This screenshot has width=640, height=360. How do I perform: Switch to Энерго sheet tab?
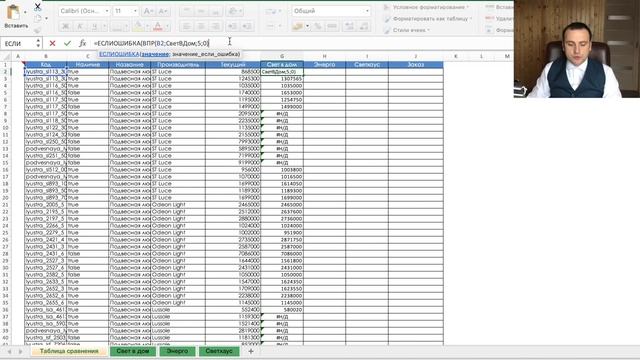tap(177, 351)
